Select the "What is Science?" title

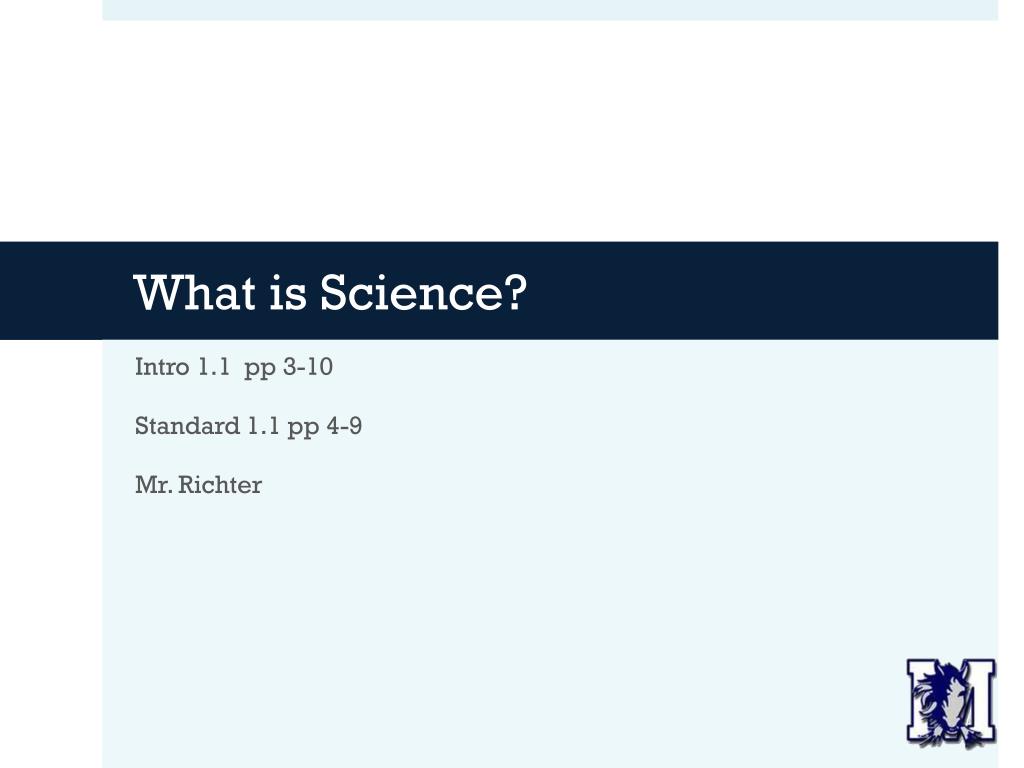(330, 293)
